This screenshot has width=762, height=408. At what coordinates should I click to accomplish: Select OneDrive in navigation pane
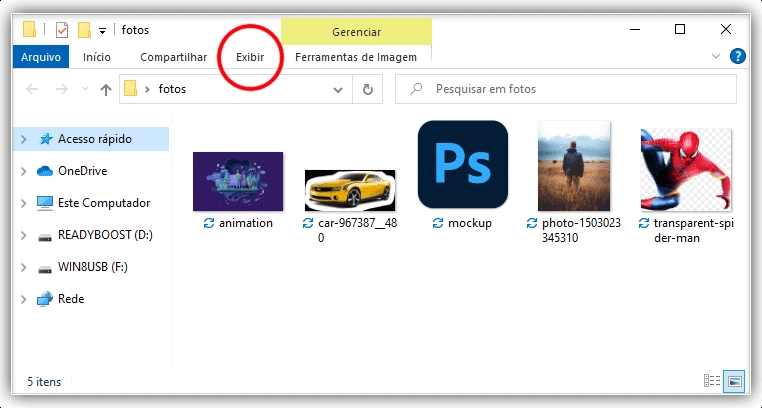coord(83,171)
